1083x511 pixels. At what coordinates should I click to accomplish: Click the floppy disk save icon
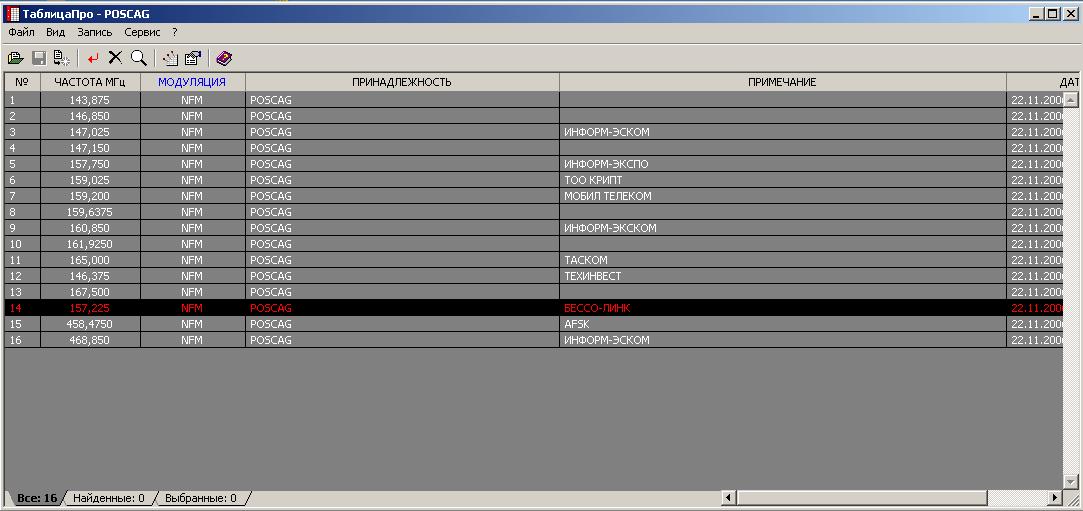39,59
